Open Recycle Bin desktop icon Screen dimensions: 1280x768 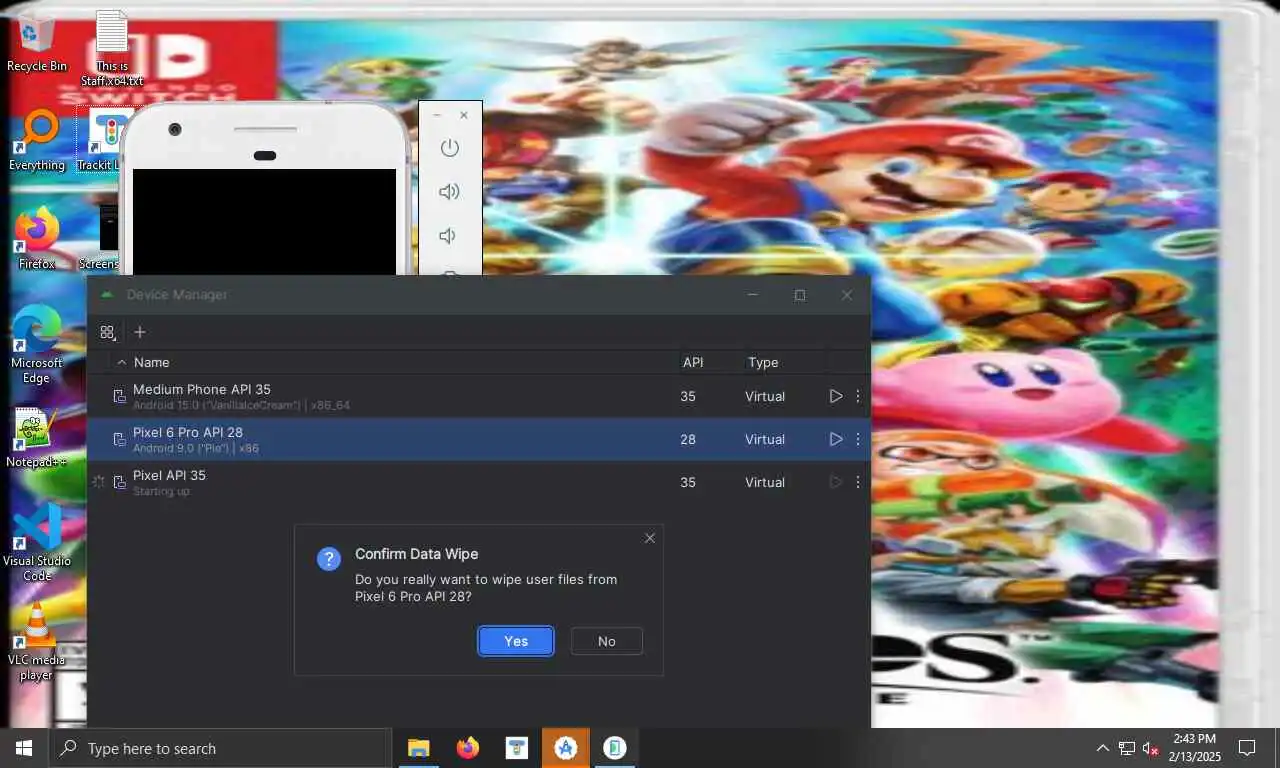(37, 42)
